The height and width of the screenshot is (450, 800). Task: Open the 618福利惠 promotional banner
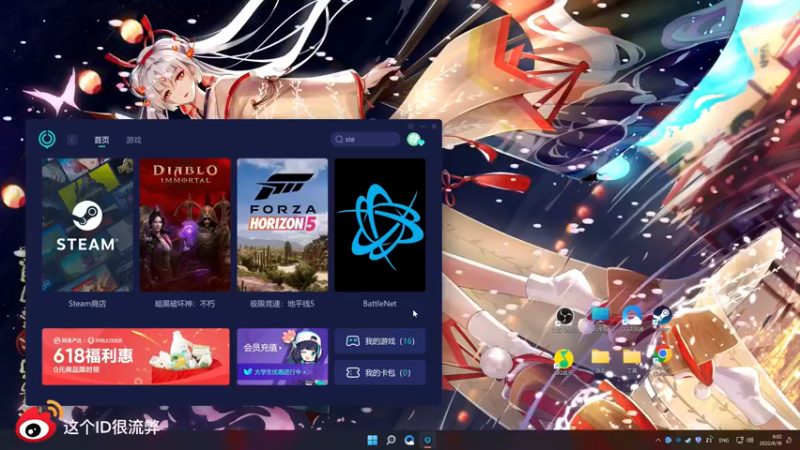[x=136, y=357]
